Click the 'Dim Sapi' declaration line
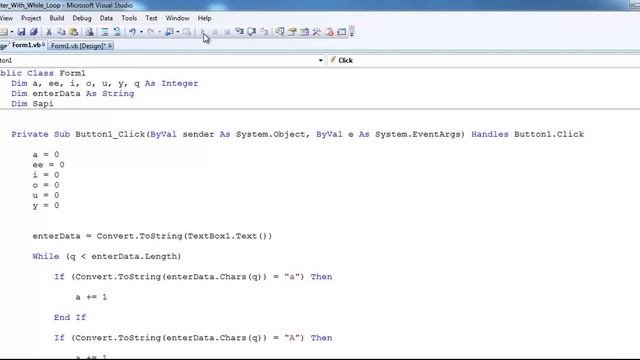This screenshot has height=360, width=640. tap(32, 104)
